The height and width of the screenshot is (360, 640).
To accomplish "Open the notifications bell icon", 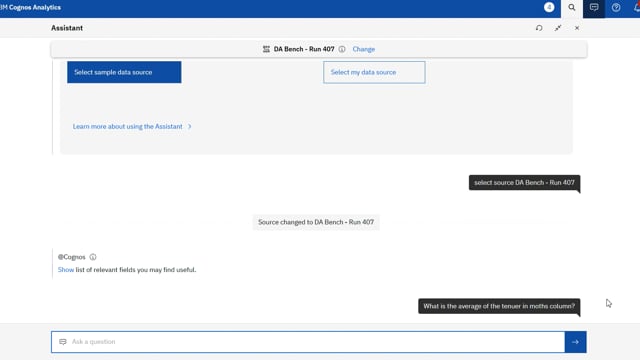I will (x=637, y=7).
